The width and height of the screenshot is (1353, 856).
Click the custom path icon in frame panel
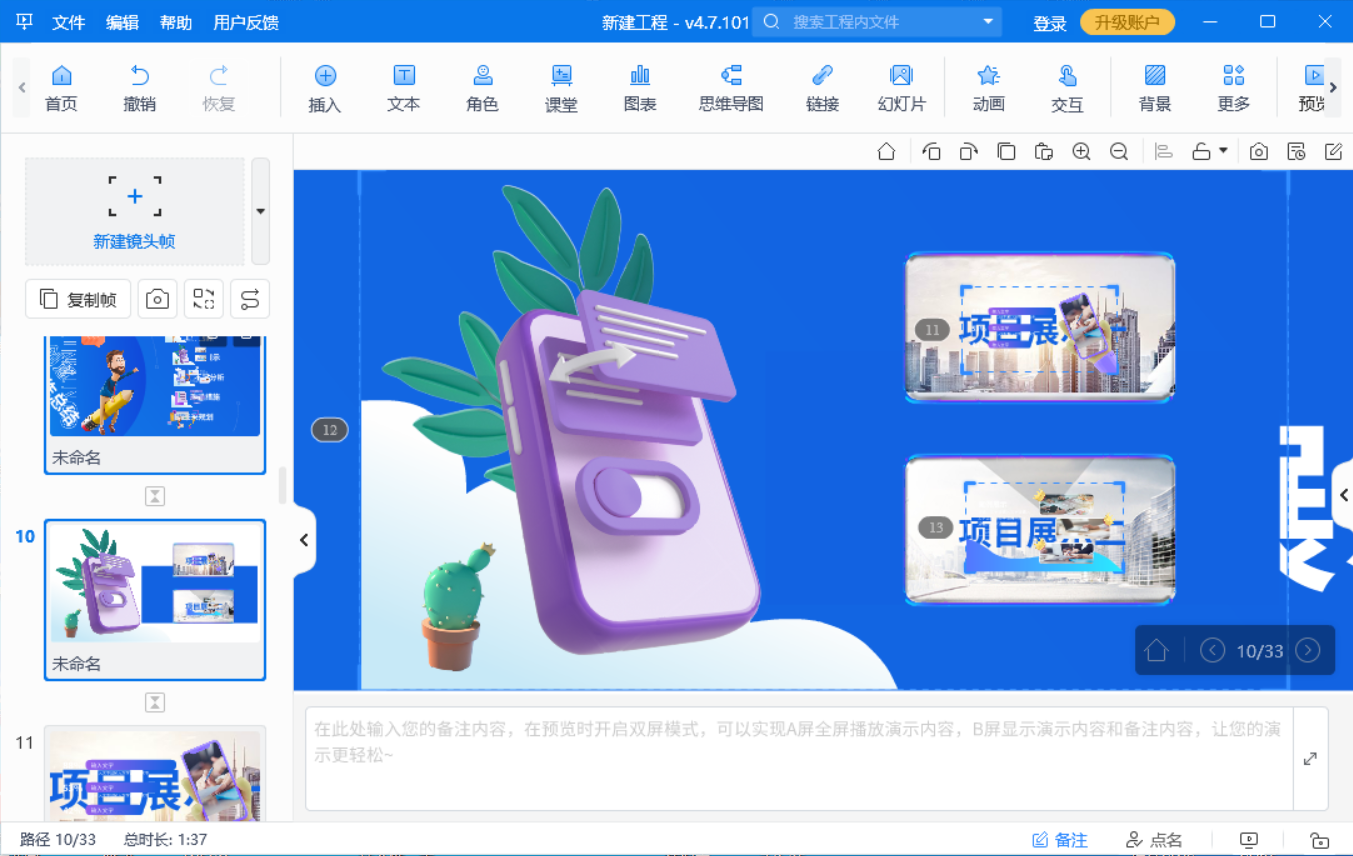click(x=250, y=299)
